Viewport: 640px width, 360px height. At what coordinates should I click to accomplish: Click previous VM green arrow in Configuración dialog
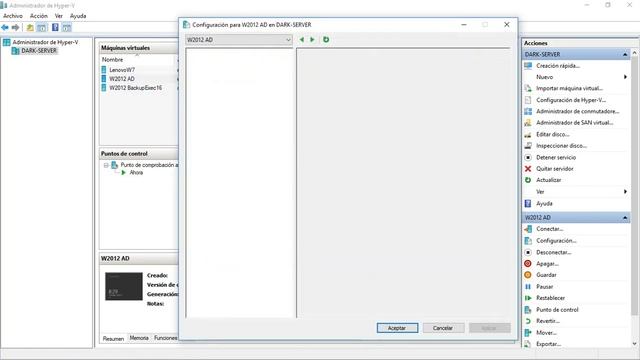pyautogui.click(x=302, y=40)
